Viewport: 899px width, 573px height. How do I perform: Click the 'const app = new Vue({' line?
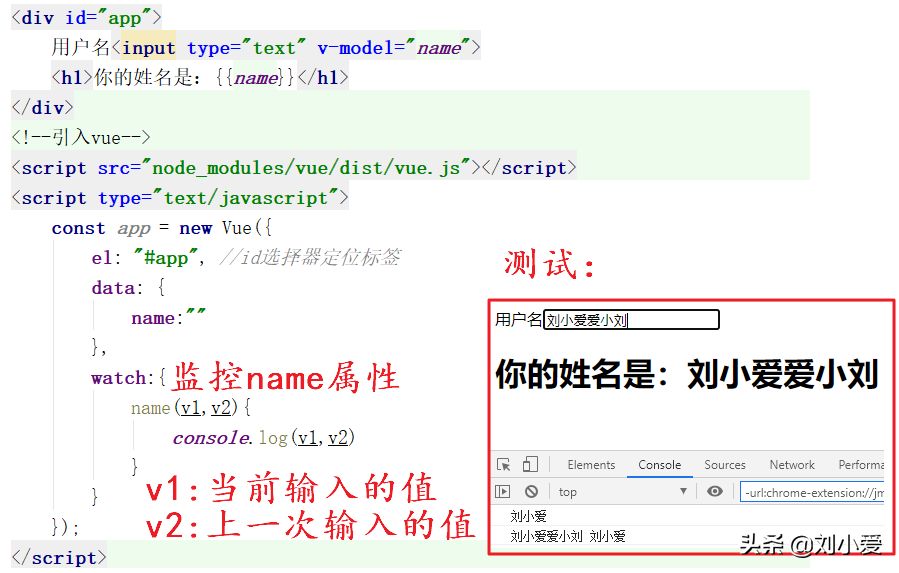coord(162,228)
